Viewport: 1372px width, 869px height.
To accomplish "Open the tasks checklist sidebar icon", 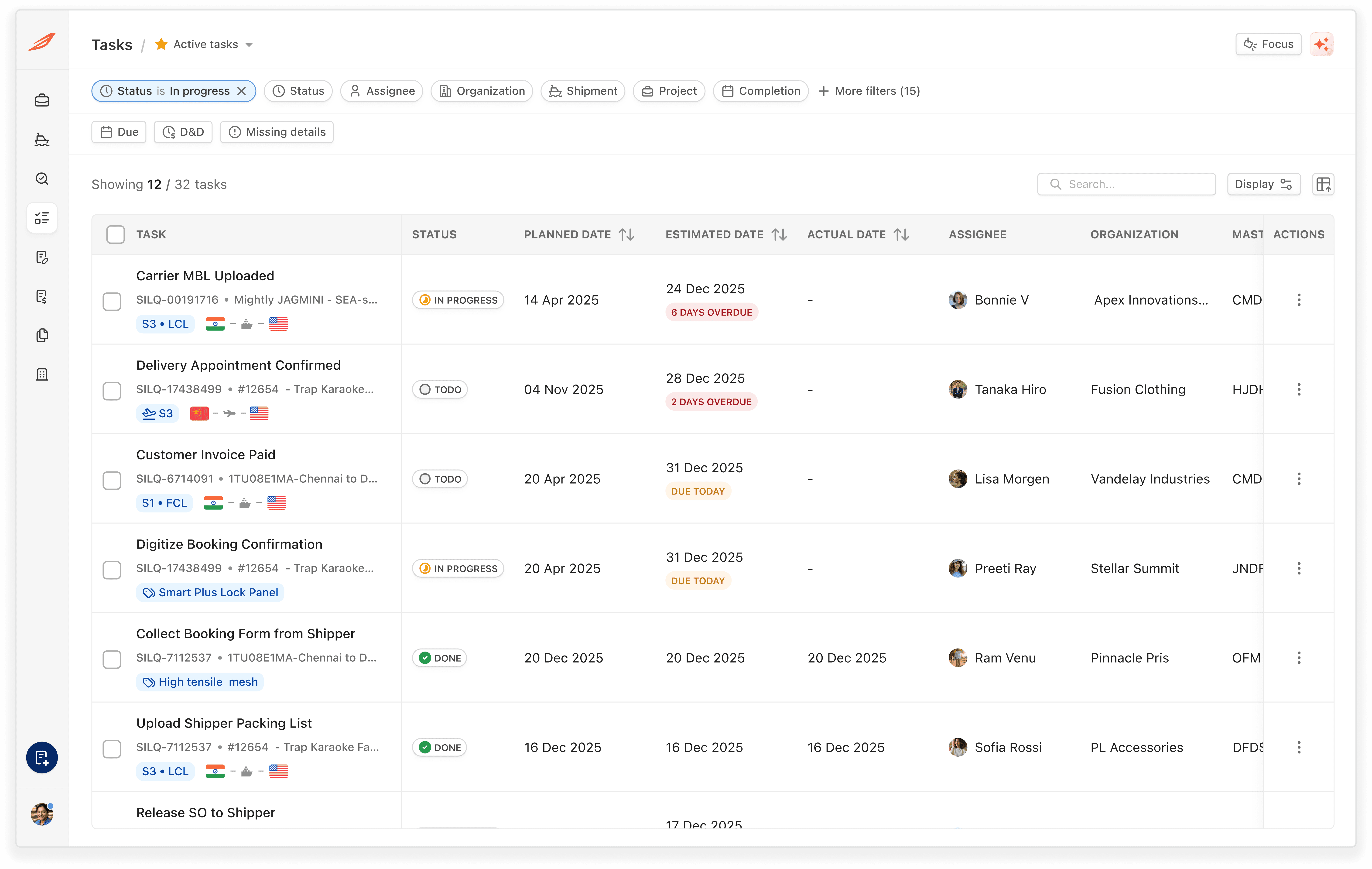I will click(x=42, y=218).
